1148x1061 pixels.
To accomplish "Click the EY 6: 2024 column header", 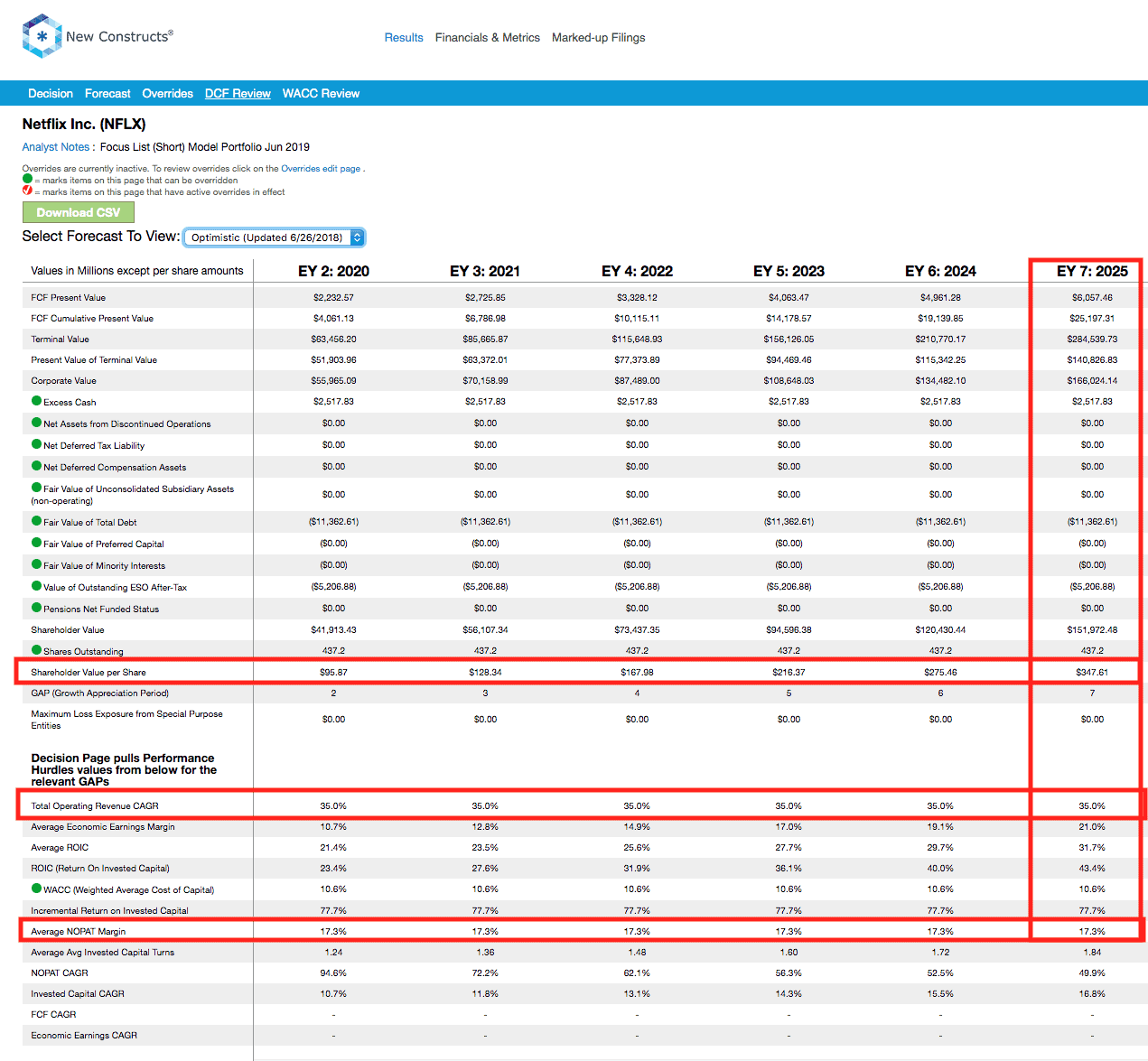I will (x=940, y=271).
